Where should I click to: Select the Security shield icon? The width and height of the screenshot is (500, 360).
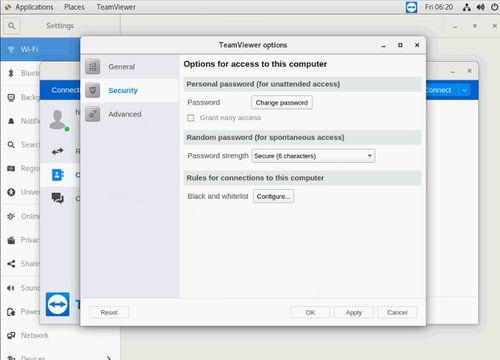[x=92, y=90]
